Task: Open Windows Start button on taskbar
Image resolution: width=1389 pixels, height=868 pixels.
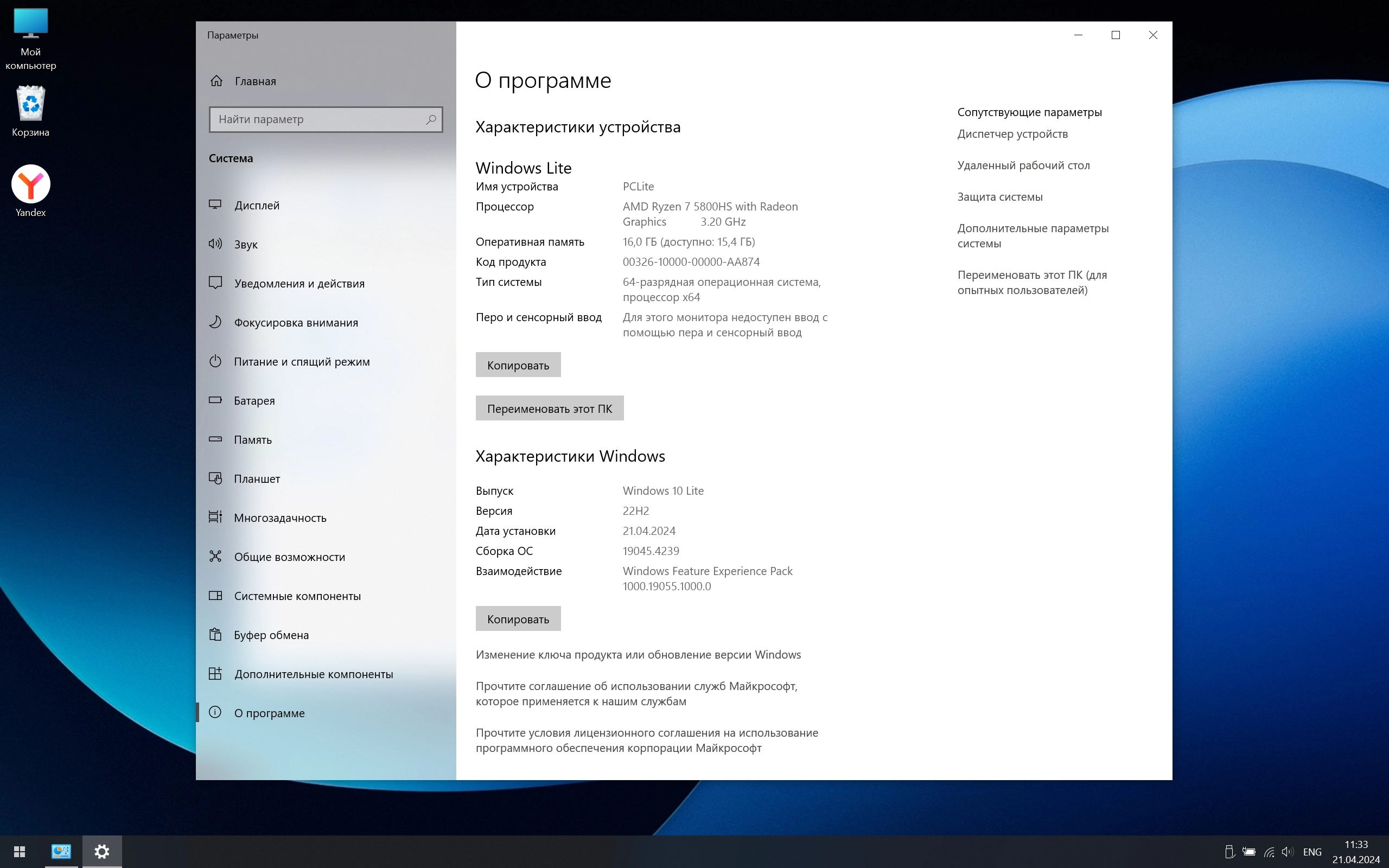Action: pos(20,851)
